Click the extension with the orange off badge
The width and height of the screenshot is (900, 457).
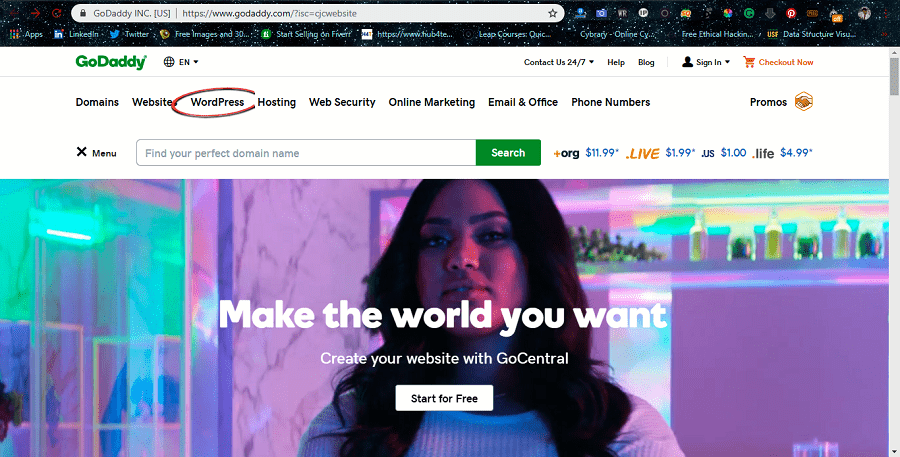[835, 14]
